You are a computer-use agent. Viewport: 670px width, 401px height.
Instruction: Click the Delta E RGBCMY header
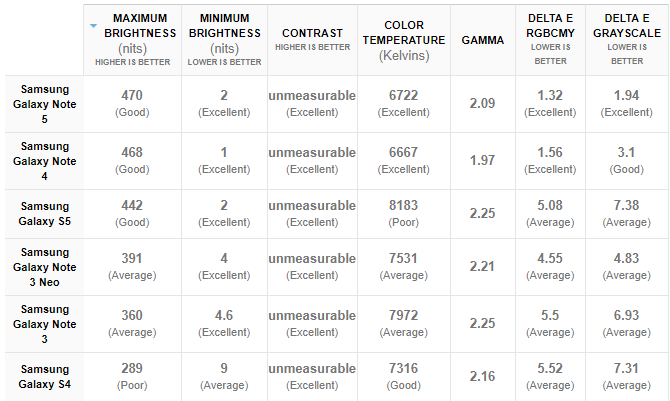pyautogui.click(x=550, y=40)
